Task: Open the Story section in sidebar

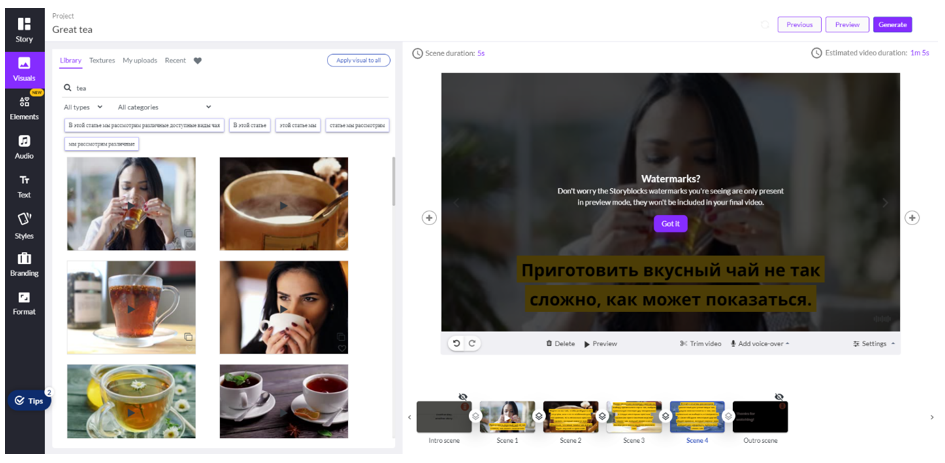Action: [x=24, y=30]
